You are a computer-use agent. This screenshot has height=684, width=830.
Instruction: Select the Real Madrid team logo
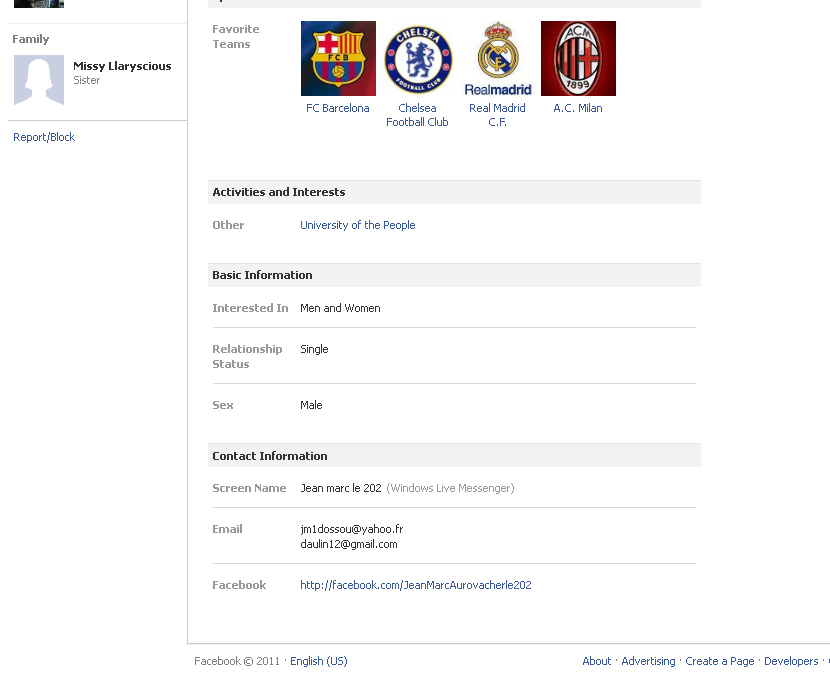(x=498, y=58)
